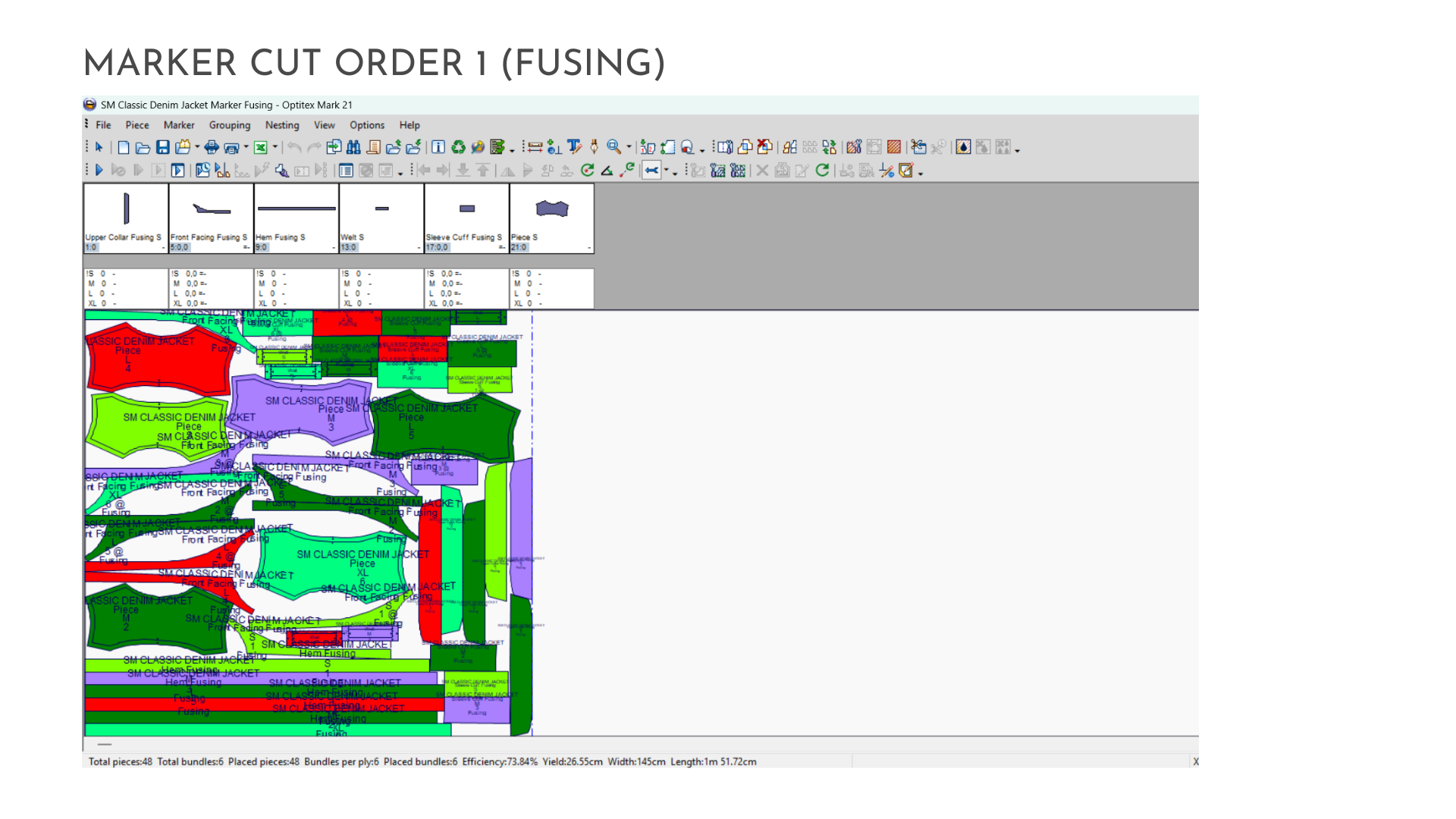The width and height of the screenshot is (1456, 819).
Task: Open the checklist order icon
Action: (497, 147)
